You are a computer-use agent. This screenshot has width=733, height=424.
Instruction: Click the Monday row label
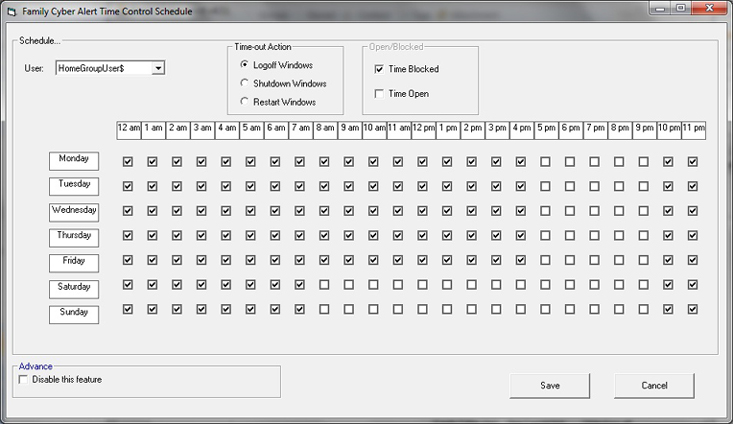coord(74,160)
